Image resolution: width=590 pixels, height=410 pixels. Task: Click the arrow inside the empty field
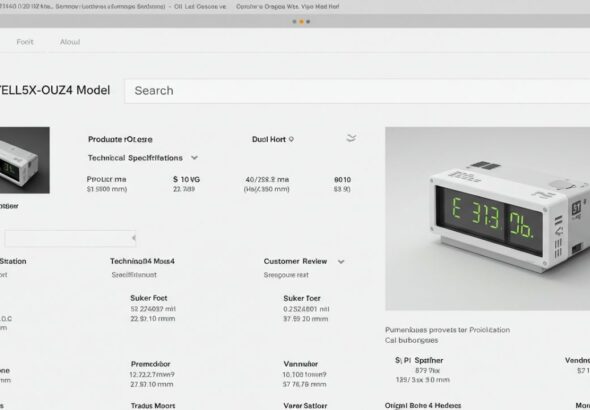pos(134,238)
